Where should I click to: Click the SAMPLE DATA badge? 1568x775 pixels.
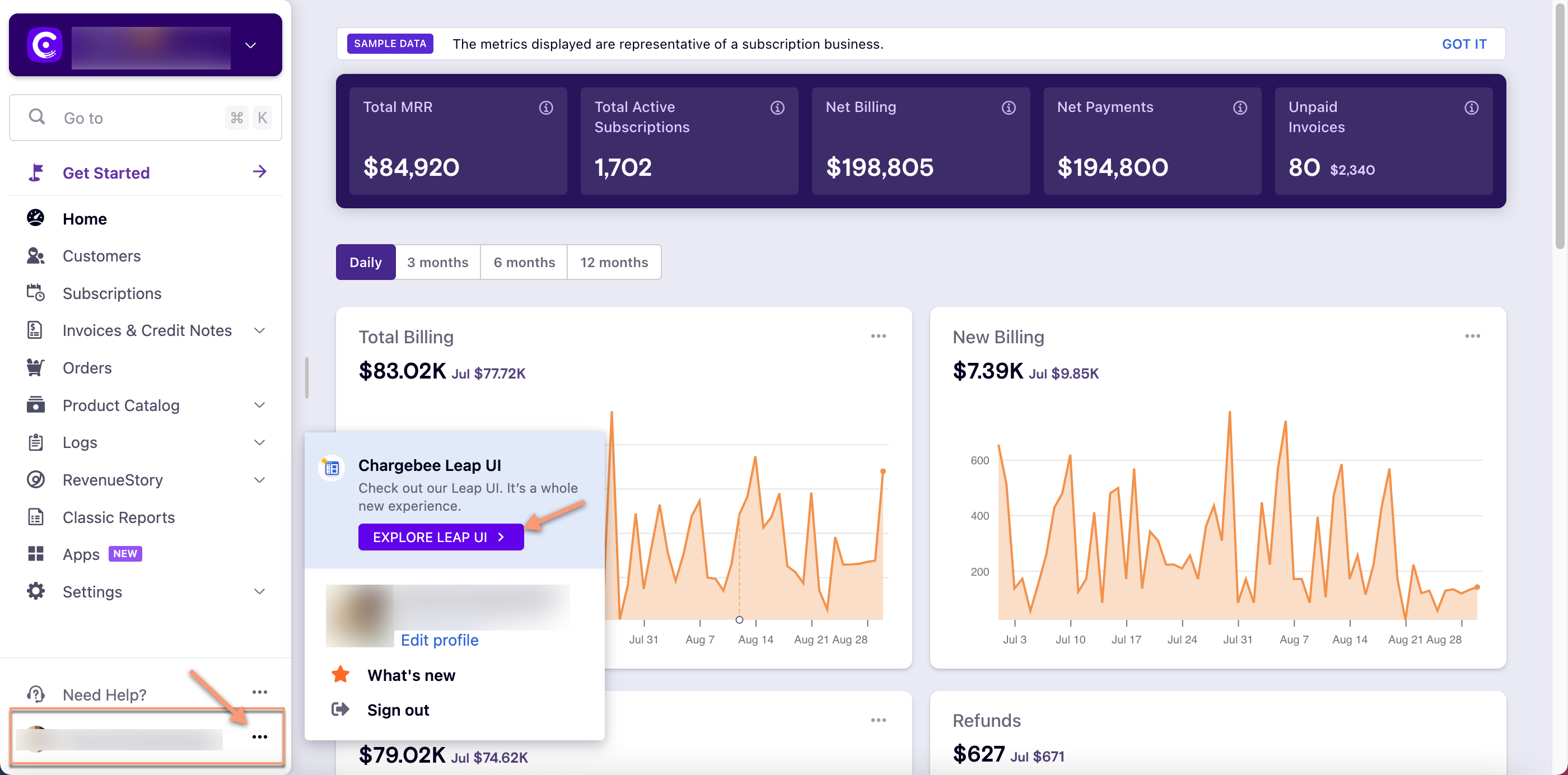click(390, 44)
